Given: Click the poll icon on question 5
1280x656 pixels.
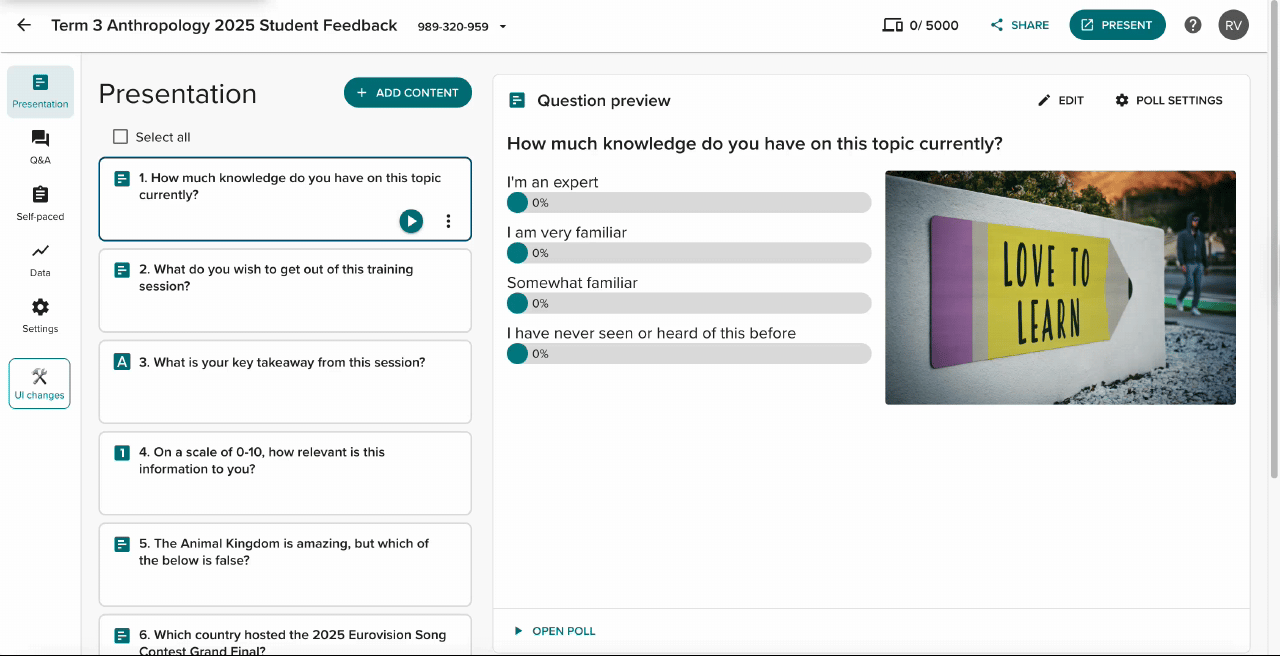Looking at the screenshot, I should click(122, 544).
